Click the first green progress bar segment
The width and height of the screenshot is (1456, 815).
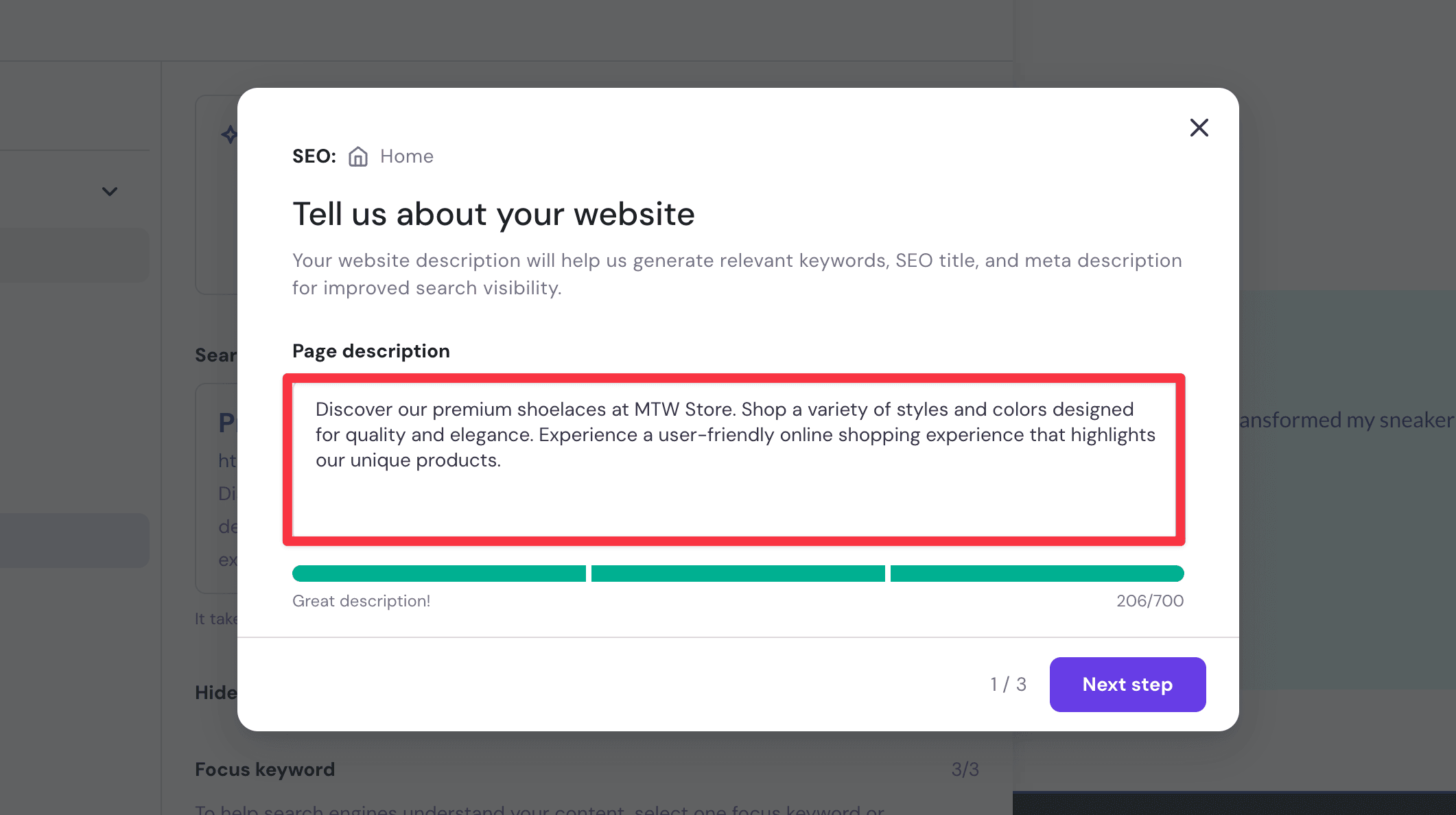(x=438, y=573)
